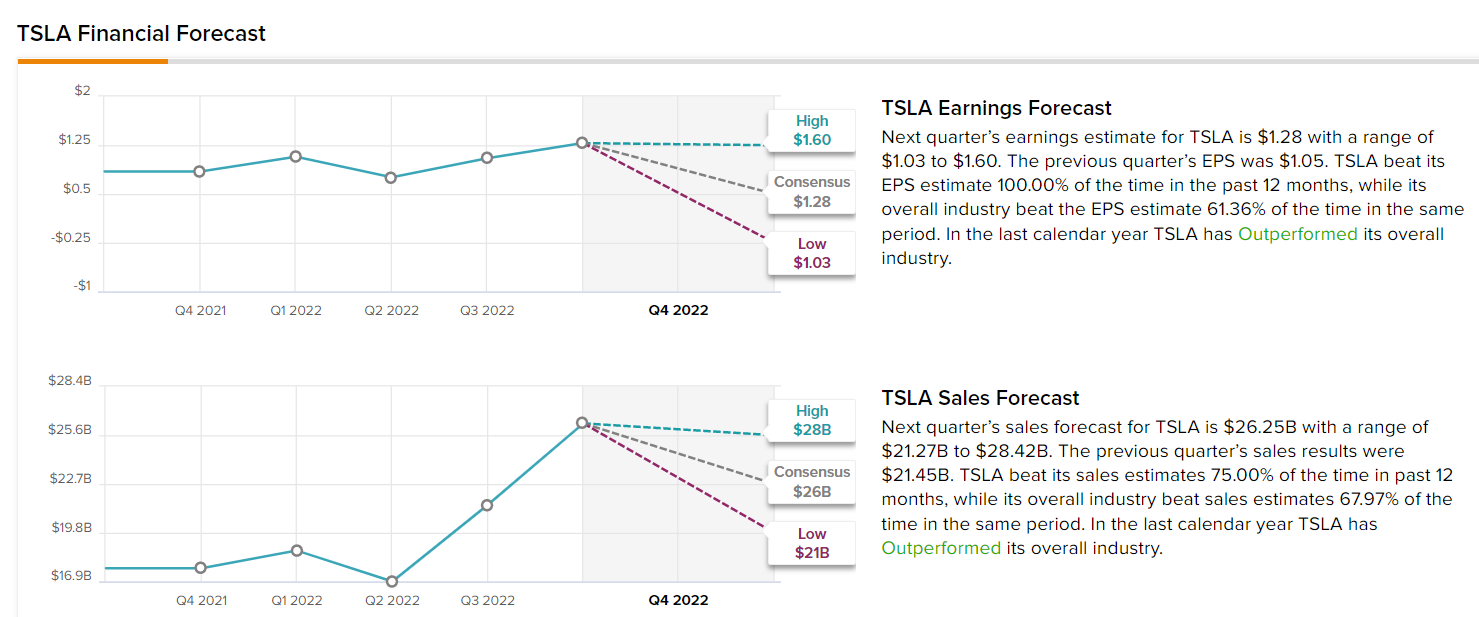
Task: Select the Q3 2022 sales data point
Action: pos(487,505)
